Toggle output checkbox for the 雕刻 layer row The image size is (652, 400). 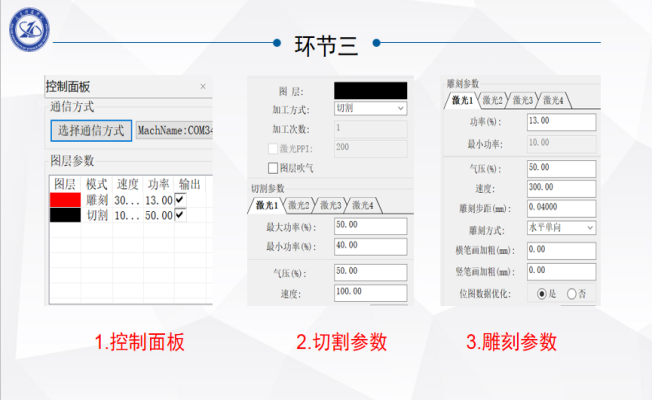tap(180, 200)
